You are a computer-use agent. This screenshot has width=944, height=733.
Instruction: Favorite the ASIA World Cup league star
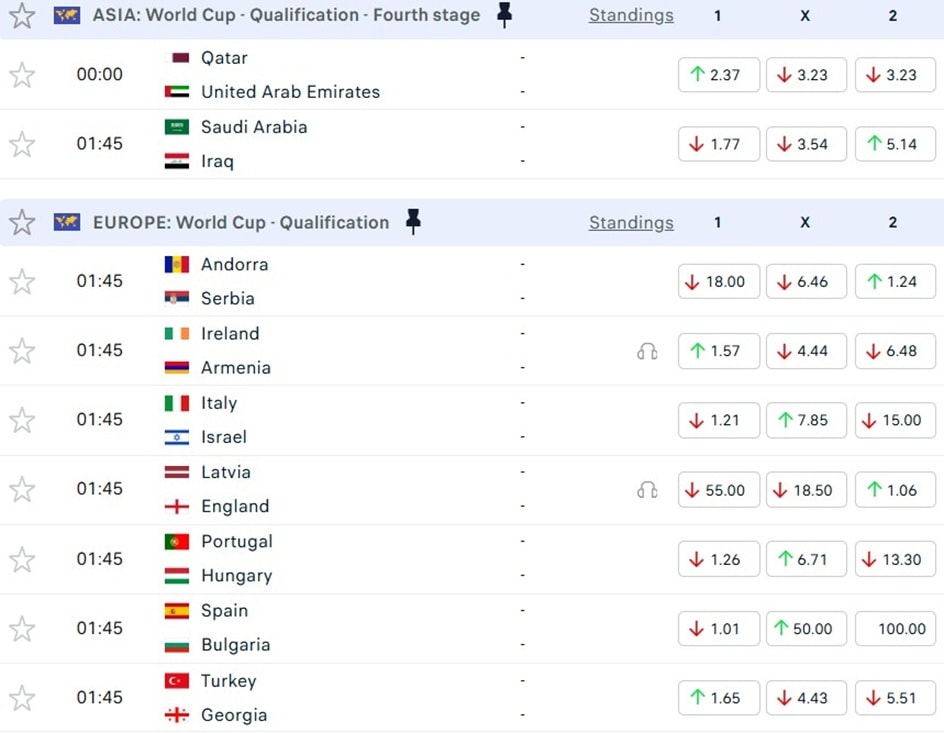click(x=22, y=16)
